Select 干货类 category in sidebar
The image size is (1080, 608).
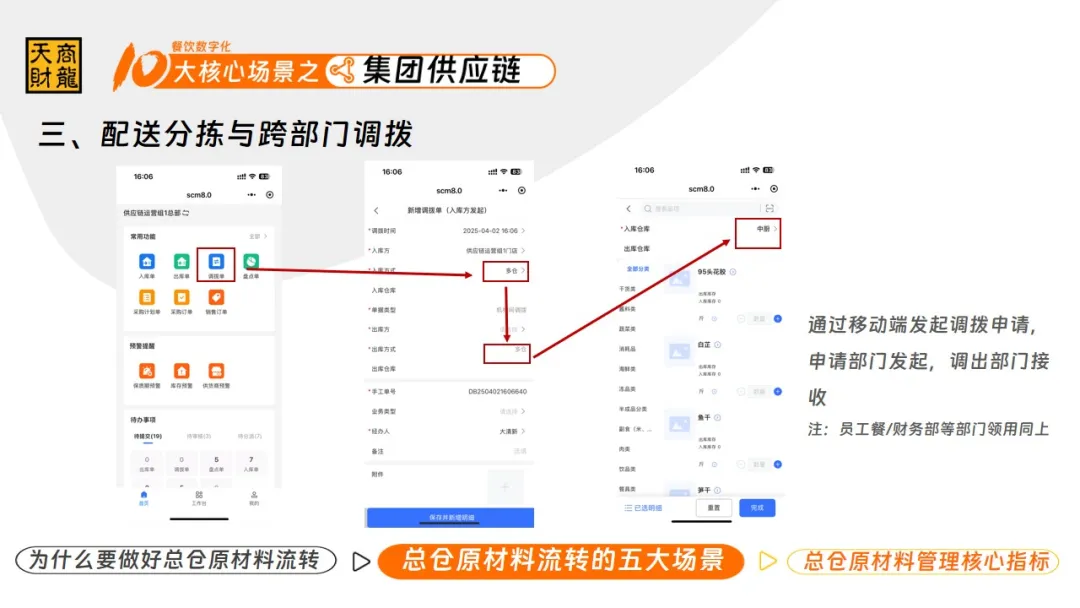pos(627,289)
